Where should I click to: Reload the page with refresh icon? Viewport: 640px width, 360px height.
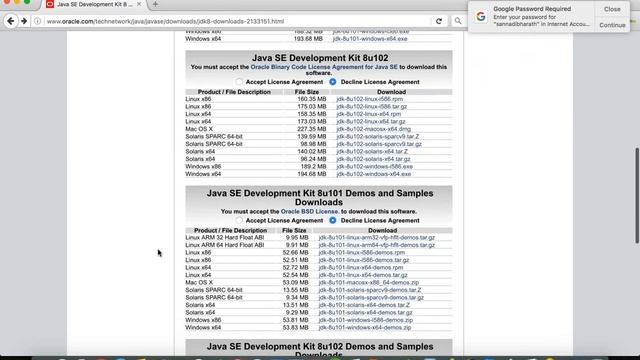tap(439, 21)
